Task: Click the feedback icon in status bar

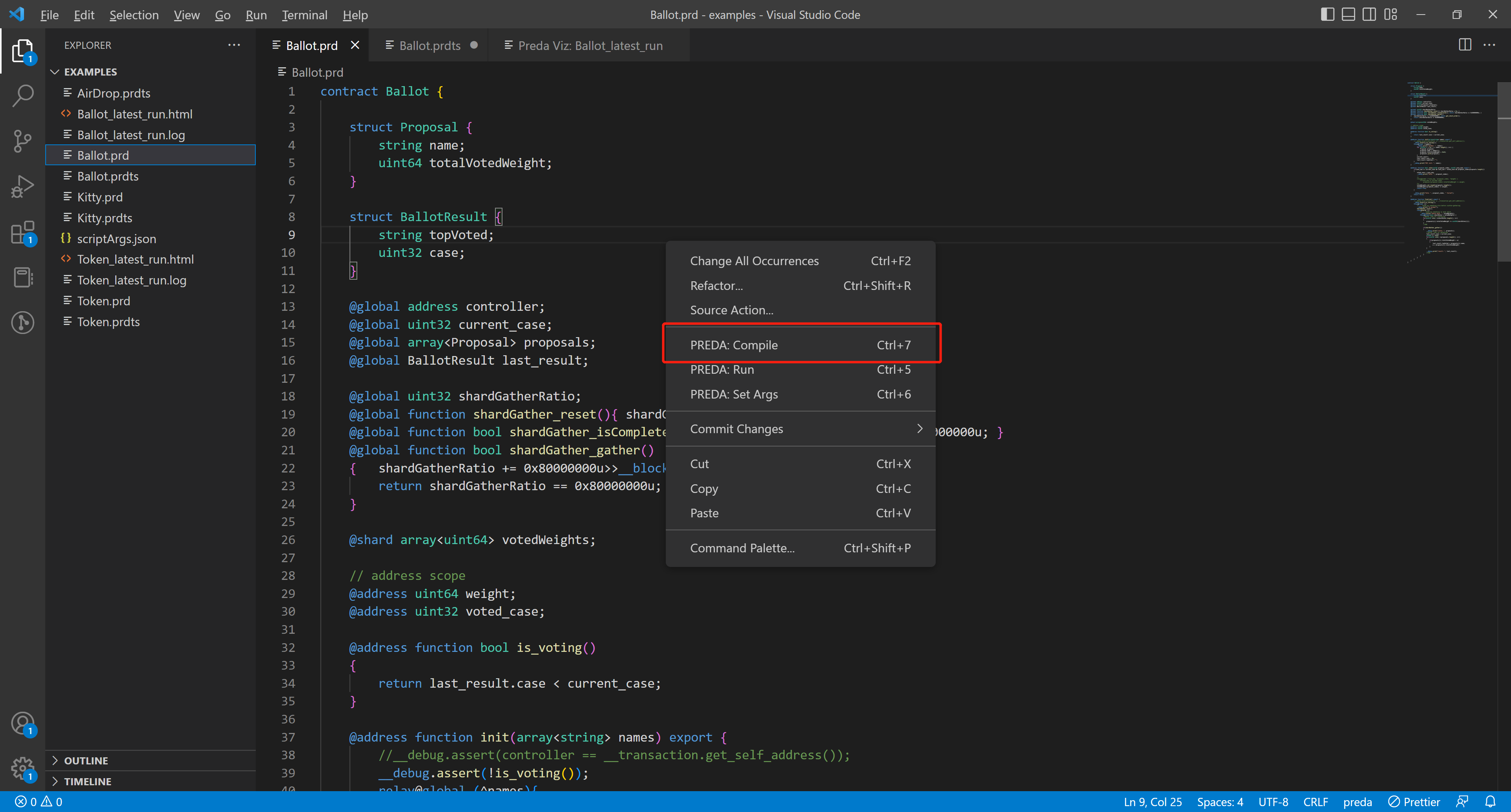Action: [x=1462, y=801]
